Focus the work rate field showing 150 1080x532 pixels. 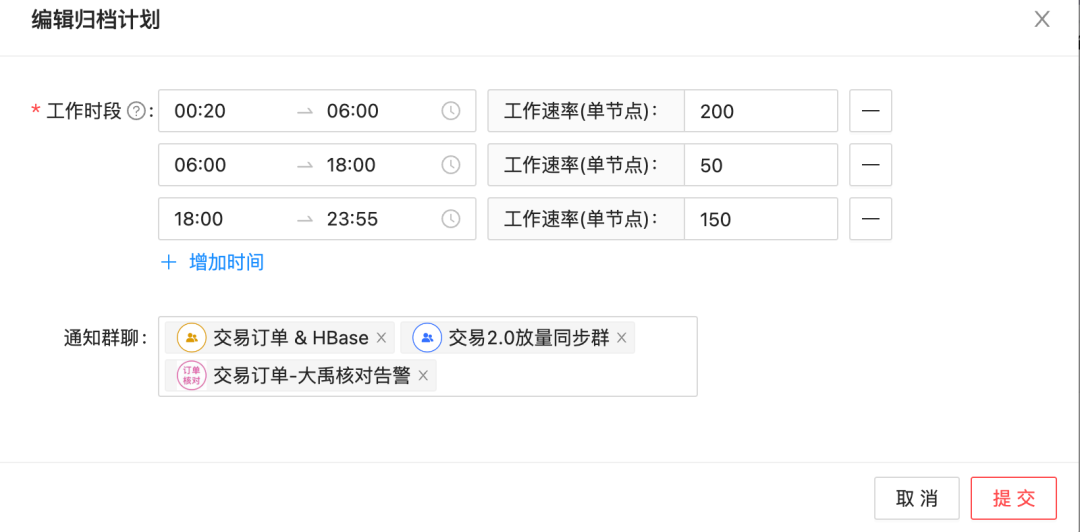[760, 219]
